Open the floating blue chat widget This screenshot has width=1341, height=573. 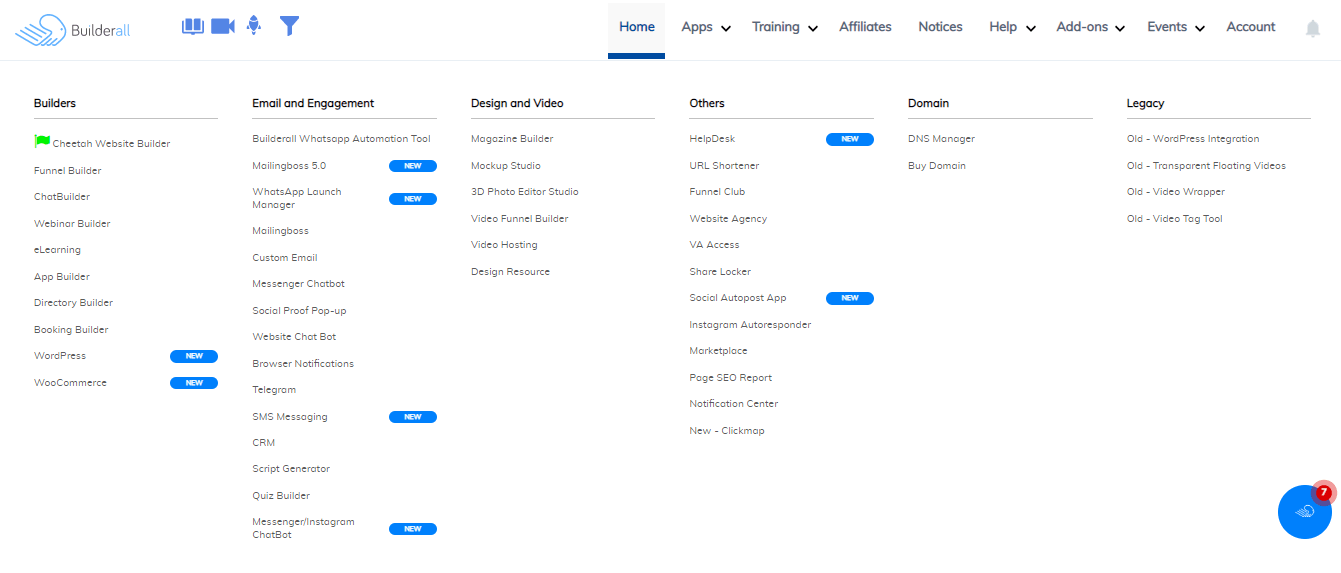[1304, 512]
